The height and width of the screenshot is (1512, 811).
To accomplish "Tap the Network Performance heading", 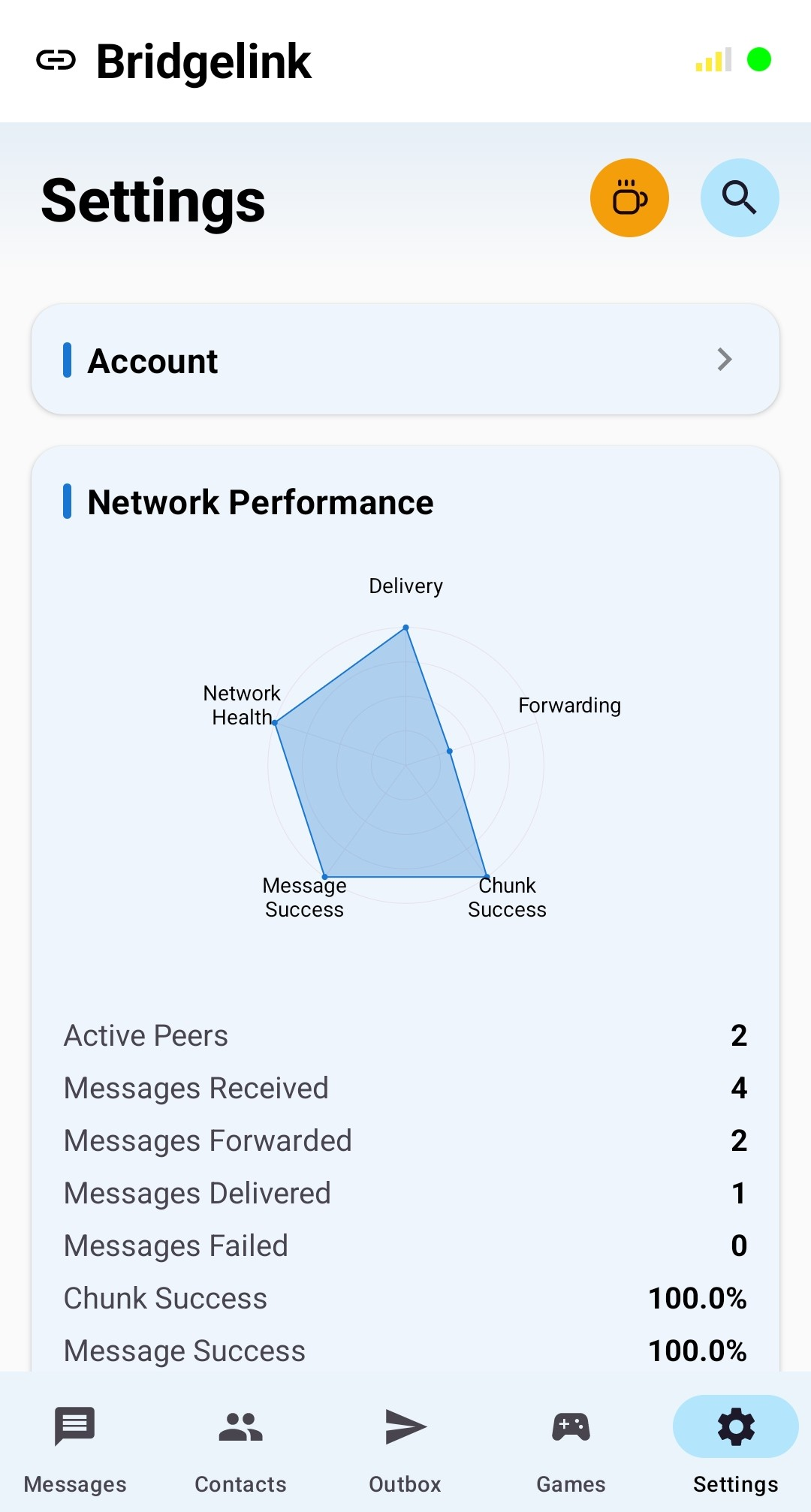I will pyautogui.click(x=260, y=502).
